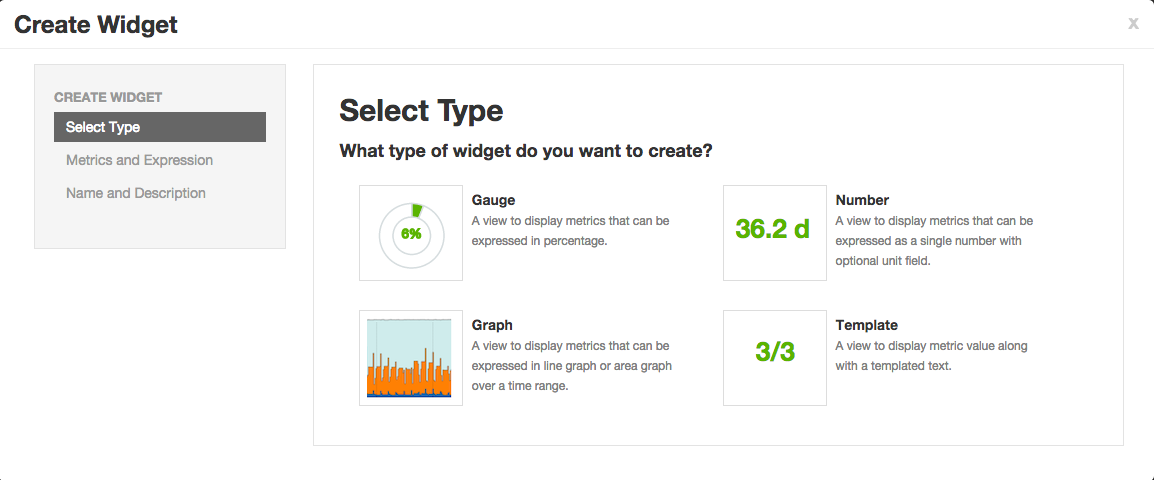Click the Gauge percentage description text
Image resolution: width=1154 pixels, height=480 pixels.
[570, 230]
